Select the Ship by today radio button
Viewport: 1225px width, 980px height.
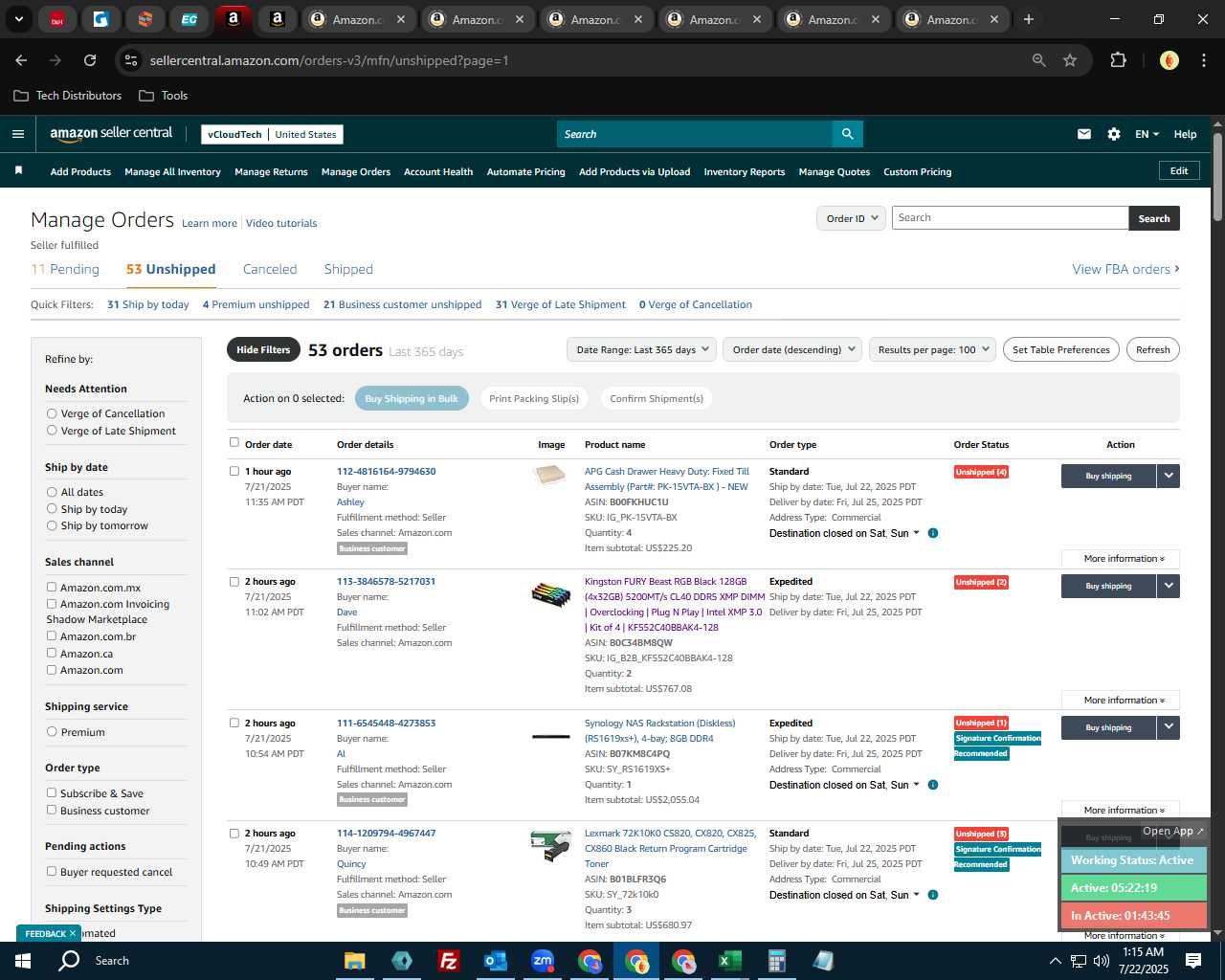click(52, 509)
